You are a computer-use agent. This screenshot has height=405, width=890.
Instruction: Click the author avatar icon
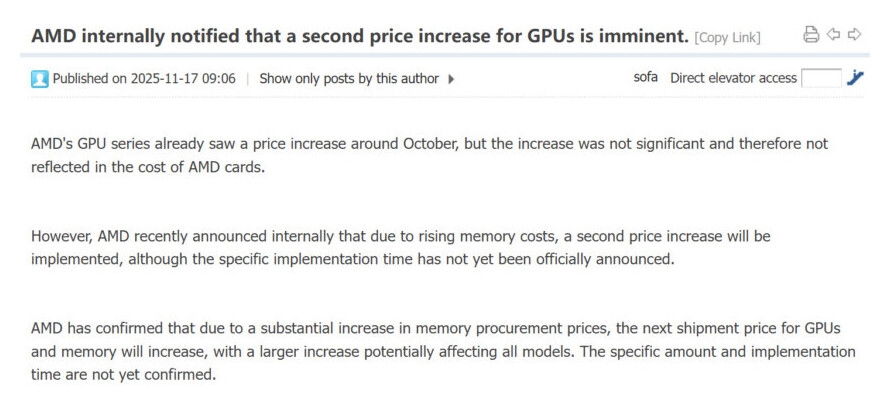point(40,79)
